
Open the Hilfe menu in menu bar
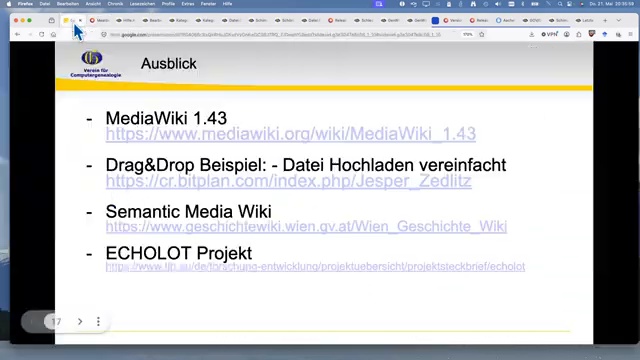(x=227, y=4)
